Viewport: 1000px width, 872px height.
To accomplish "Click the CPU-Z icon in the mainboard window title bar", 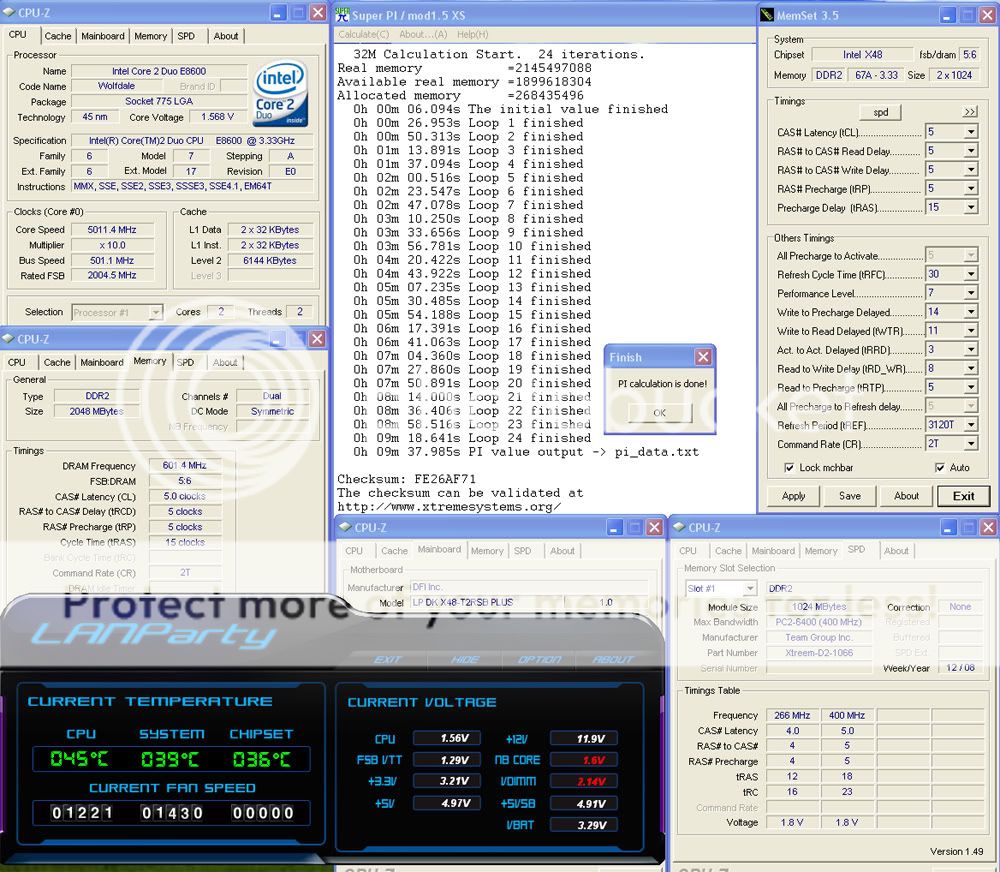I will click(346, 527).
